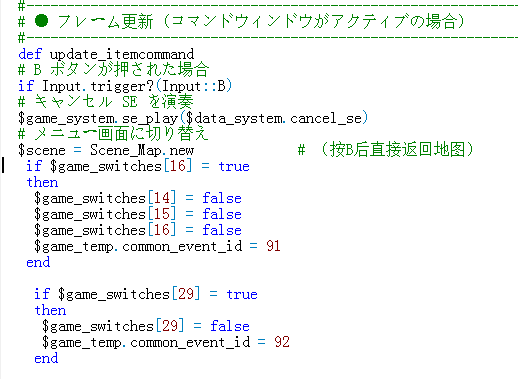Click the line "$game_temp.common_event_id = 91"
This screenshot has height=379, width=518.
click(157, 247)
